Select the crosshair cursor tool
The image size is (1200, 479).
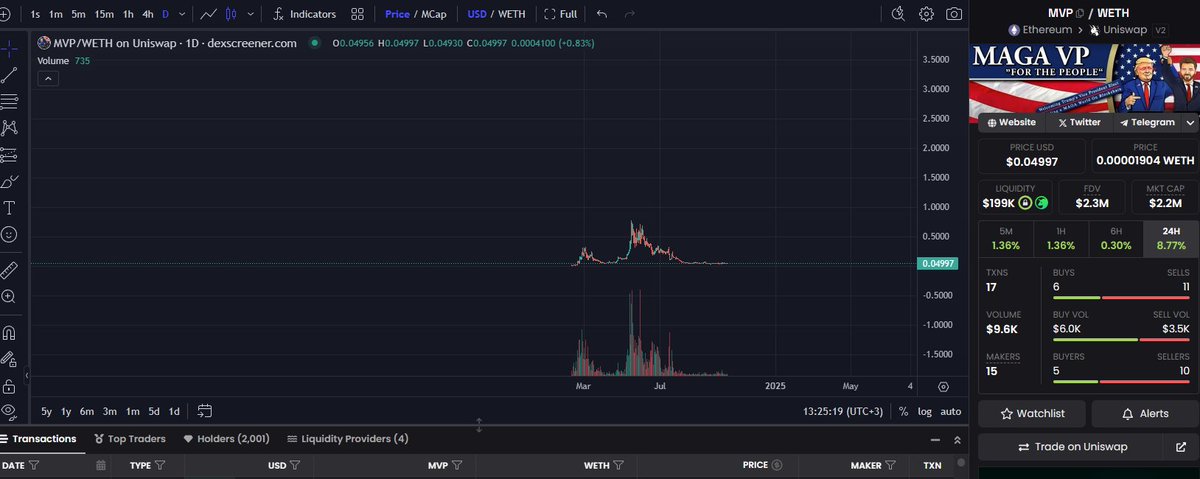(x=9, y=48)
